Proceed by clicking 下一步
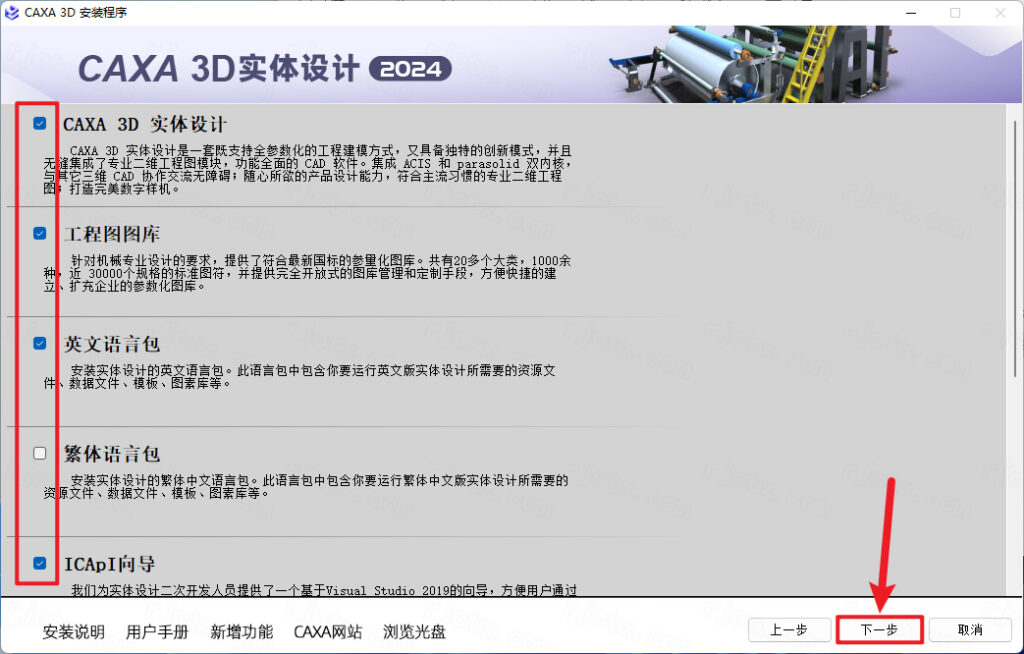The image size is (1024, 654). click(879, 630)
